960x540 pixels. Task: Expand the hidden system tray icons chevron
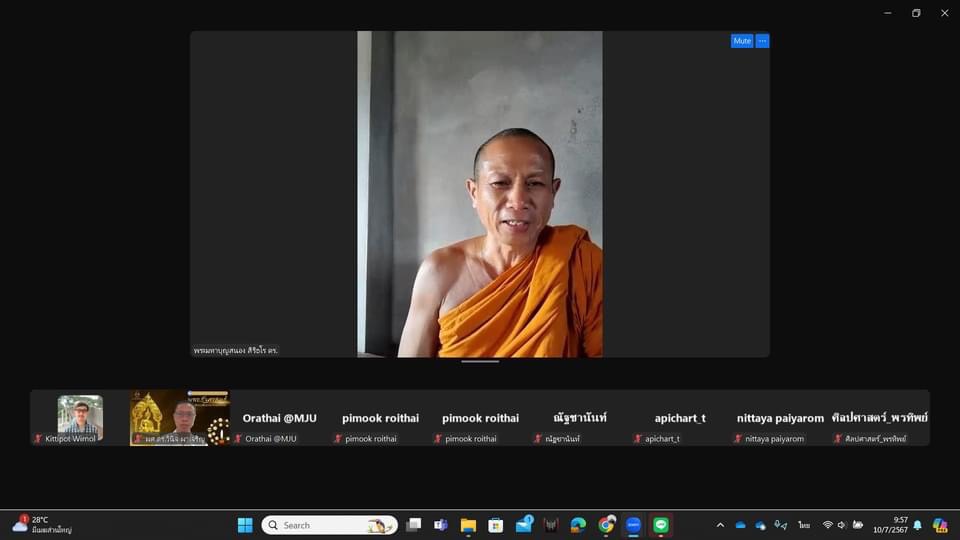pos(720,525)
